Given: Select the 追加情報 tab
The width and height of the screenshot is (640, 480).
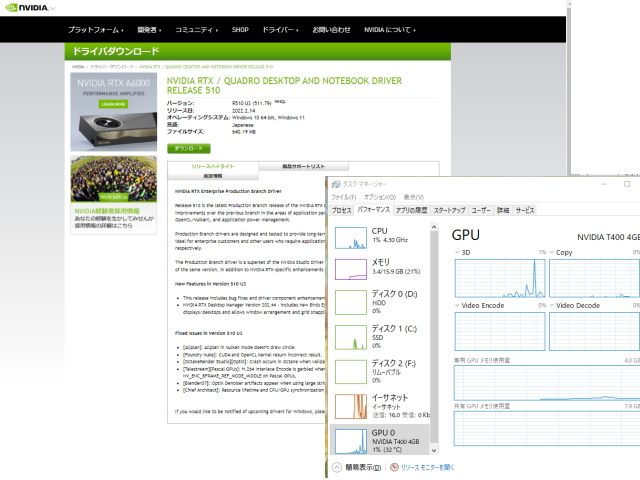Looking at the screenshot, I should click(213, 176).
